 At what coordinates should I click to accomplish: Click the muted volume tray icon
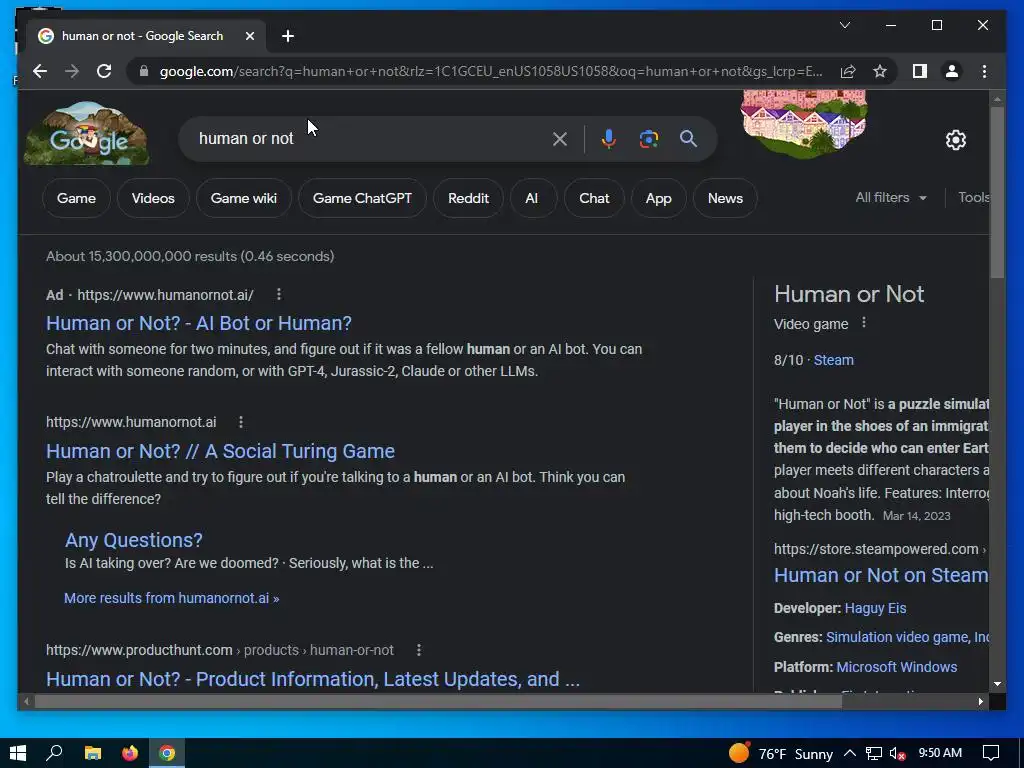pos(897,754)
